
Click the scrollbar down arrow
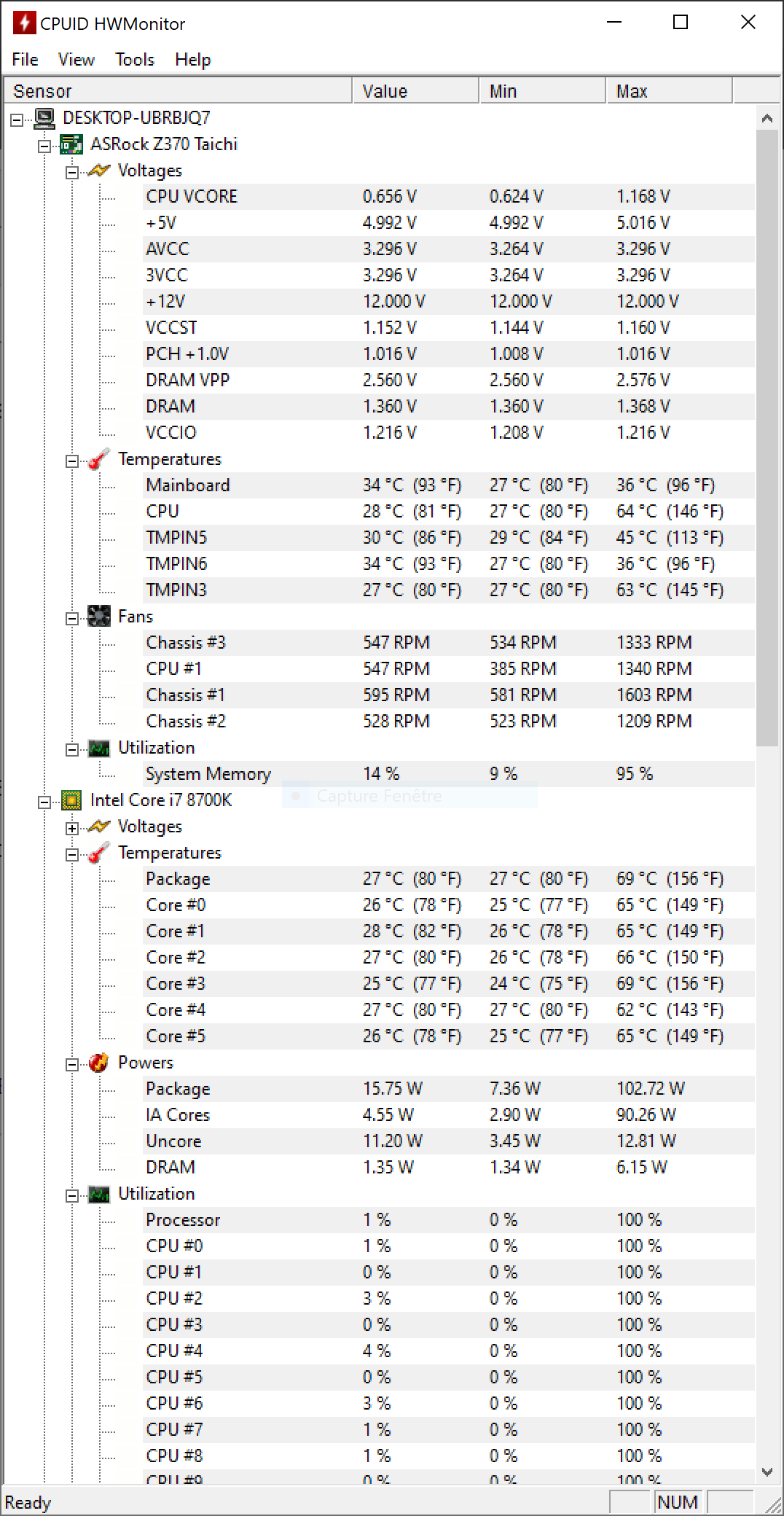click(767, 1472)
